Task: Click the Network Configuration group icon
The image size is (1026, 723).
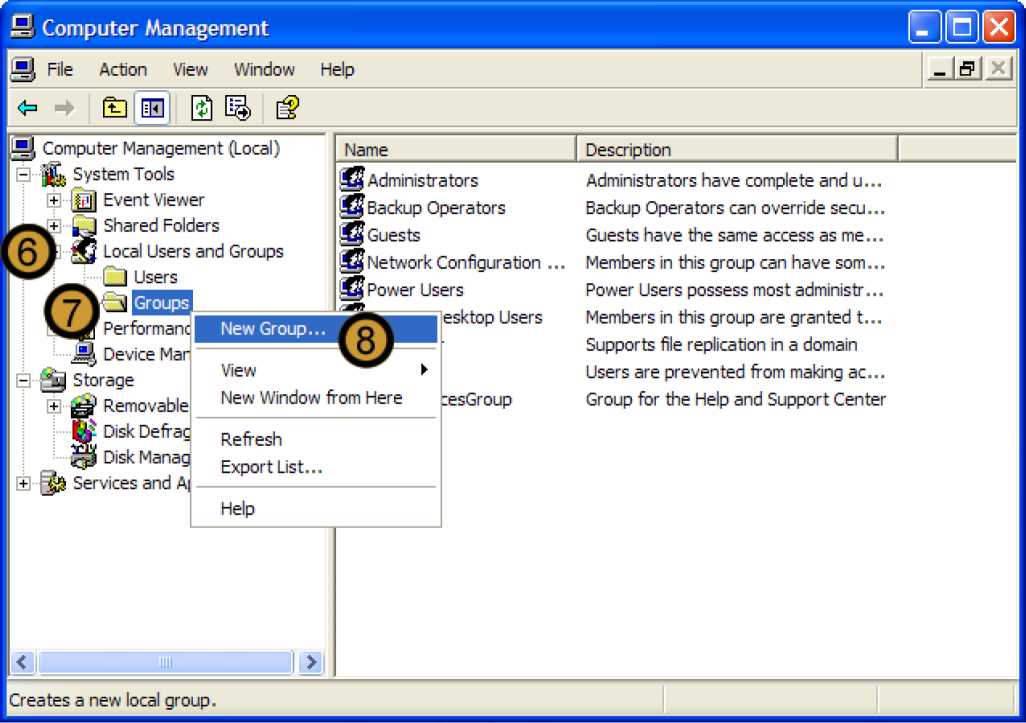Action: [352, 262]
